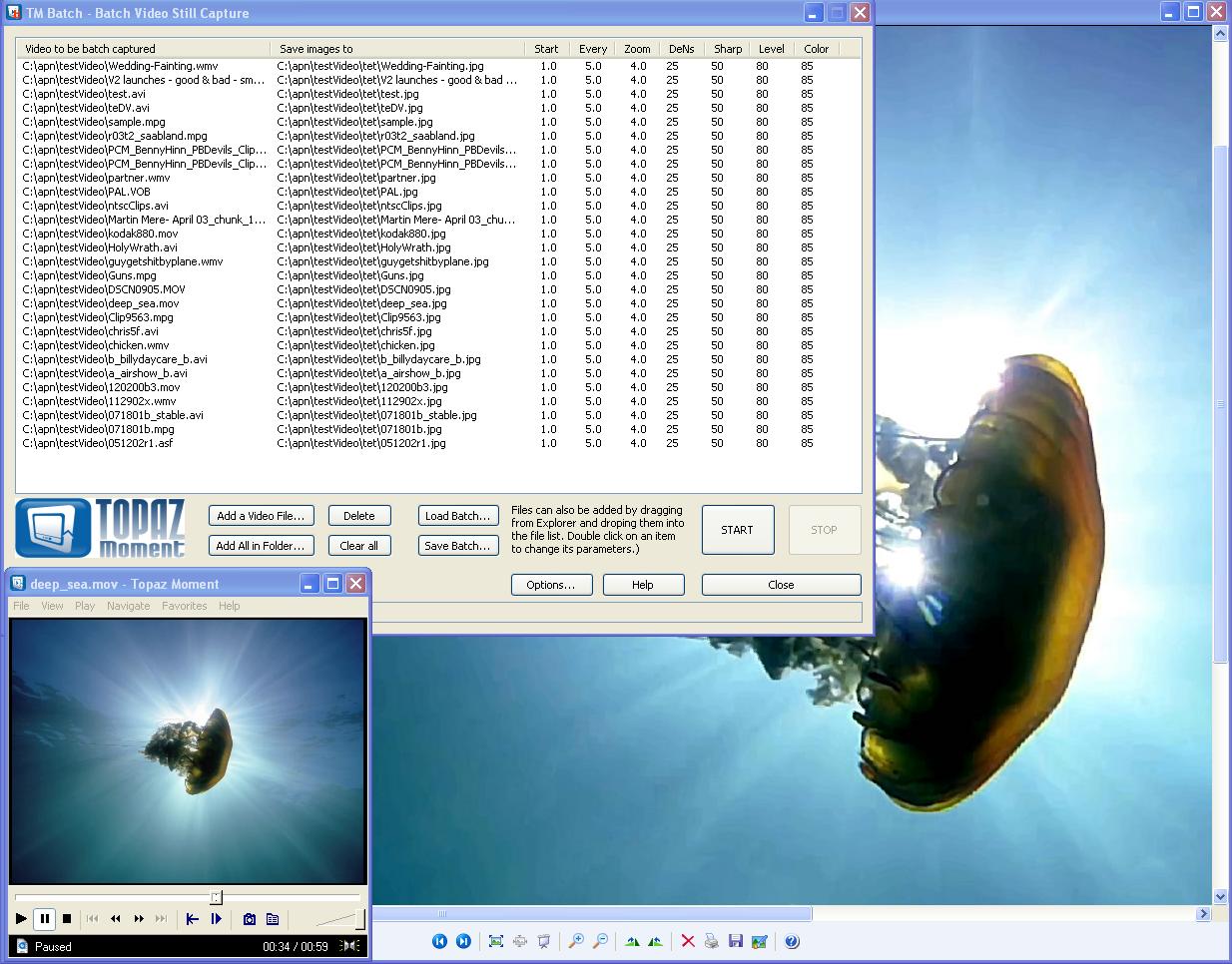Zoom in using the magnifier plus icon
The width and height of the screenshot is (1232, 964).
point(577,941)
